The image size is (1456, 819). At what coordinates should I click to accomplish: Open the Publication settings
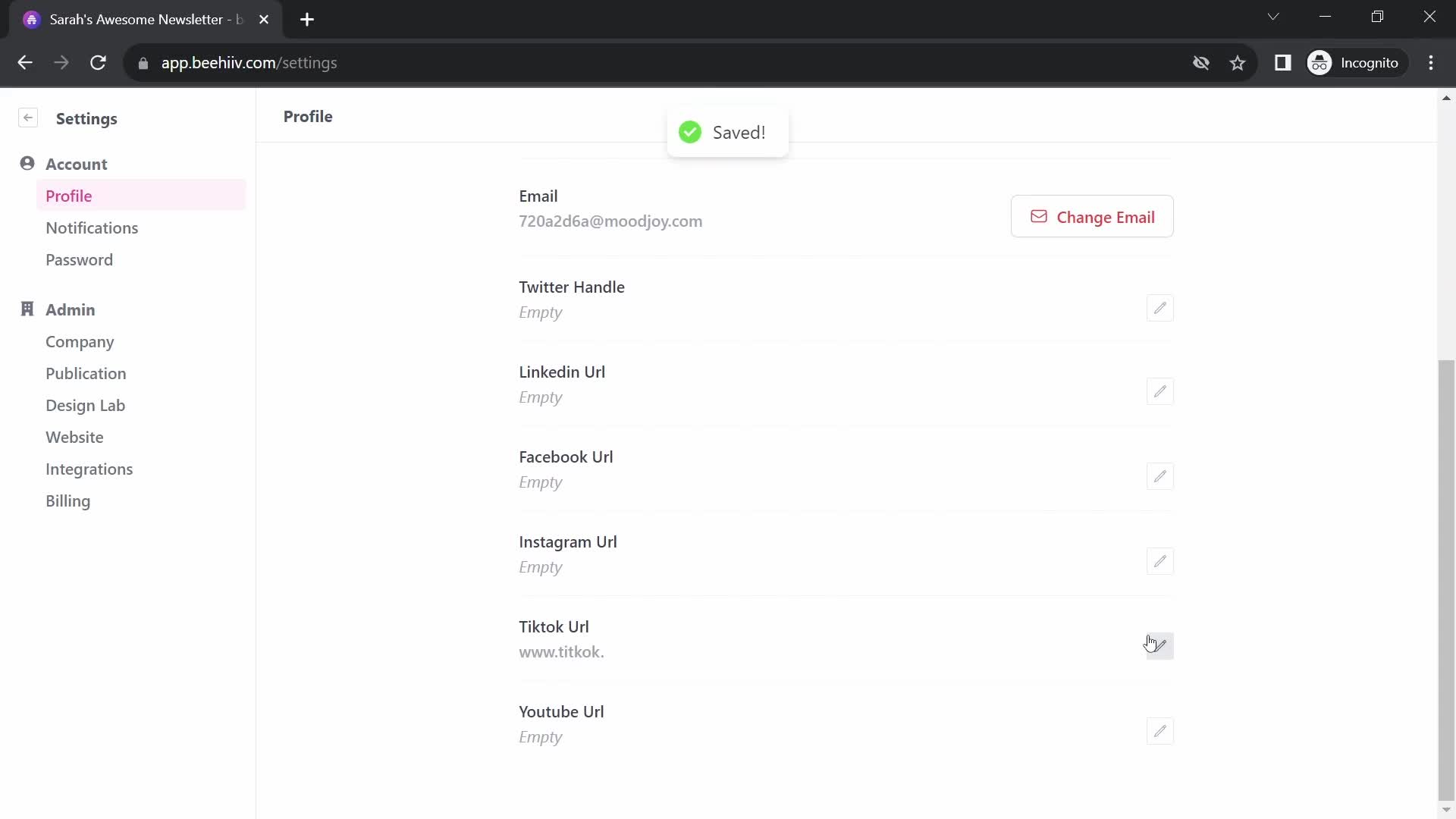[x=85, y=373]
